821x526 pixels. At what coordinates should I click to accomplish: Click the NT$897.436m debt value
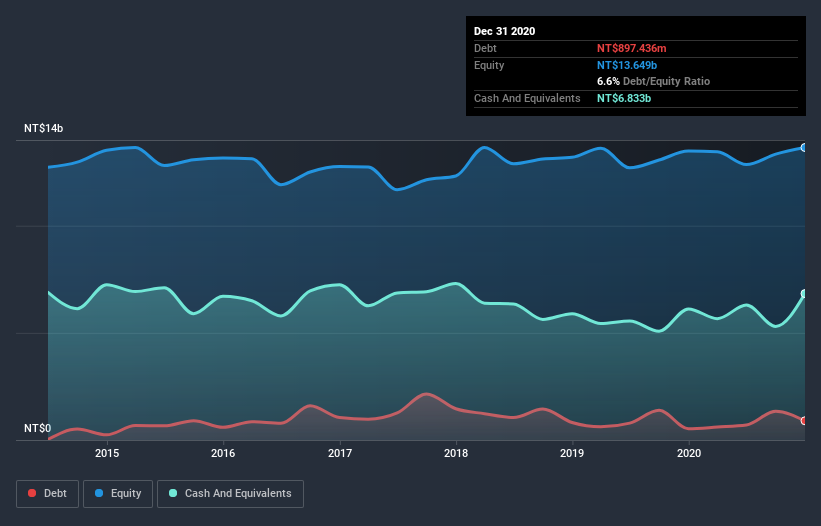tap(631, 48)
